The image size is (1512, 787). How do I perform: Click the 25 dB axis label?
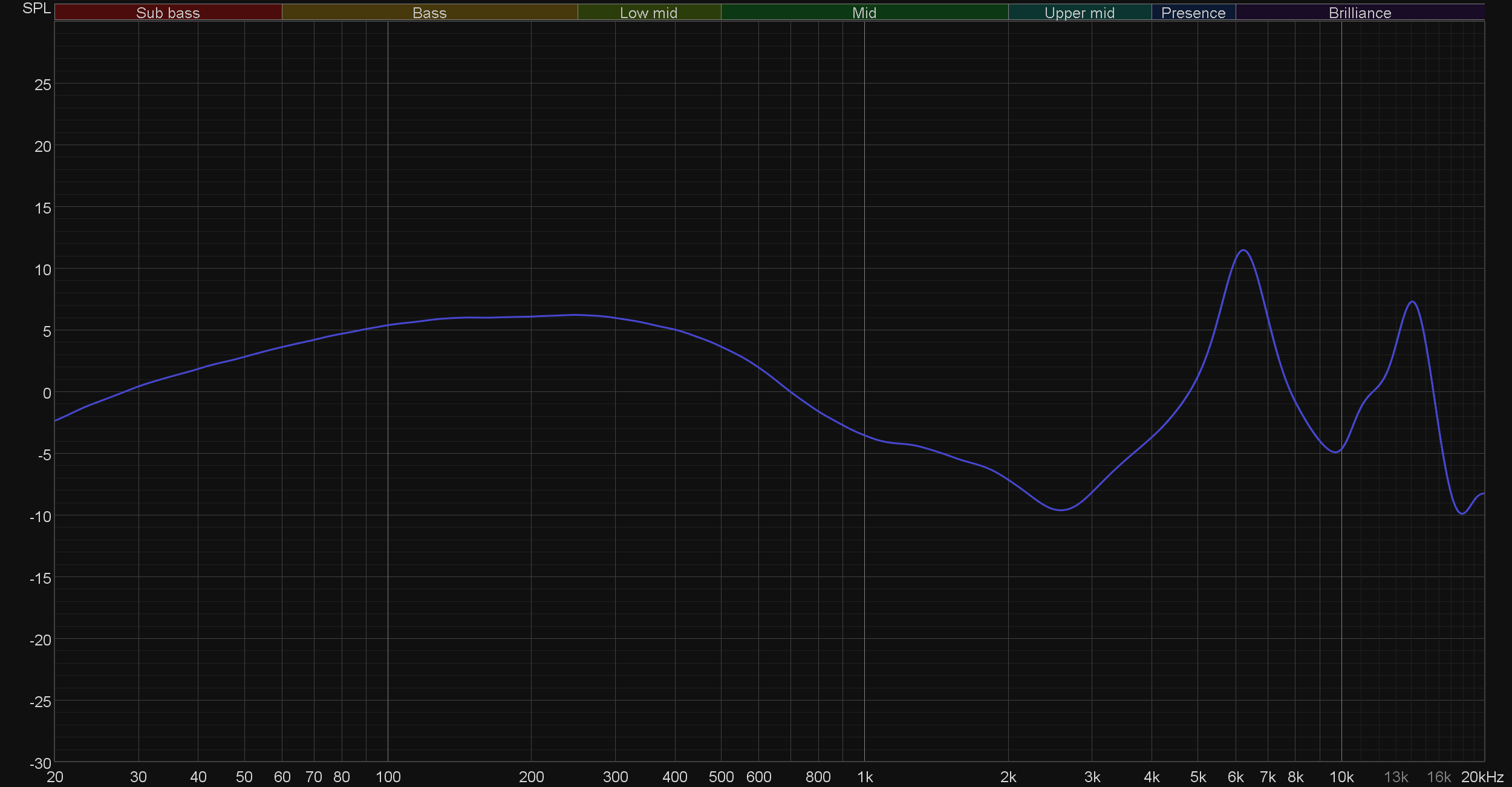pos(43,85)
